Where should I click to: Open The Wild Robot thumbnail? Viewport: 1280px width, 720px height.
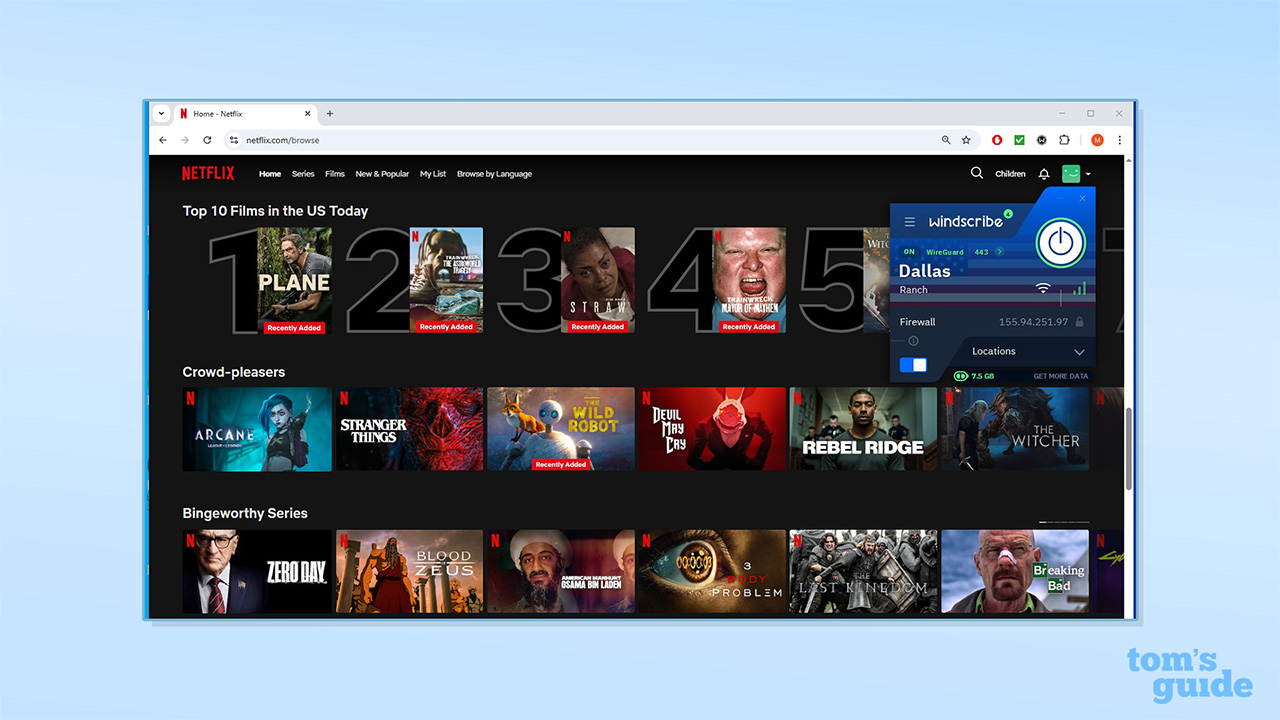coord(561,429)
